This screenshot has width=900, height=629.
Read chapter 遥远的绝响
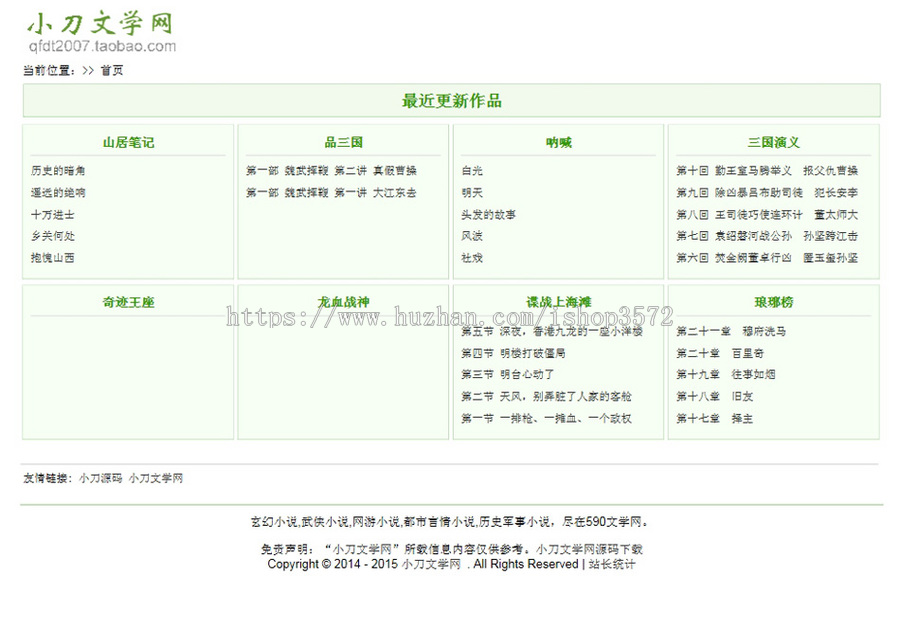58,192
